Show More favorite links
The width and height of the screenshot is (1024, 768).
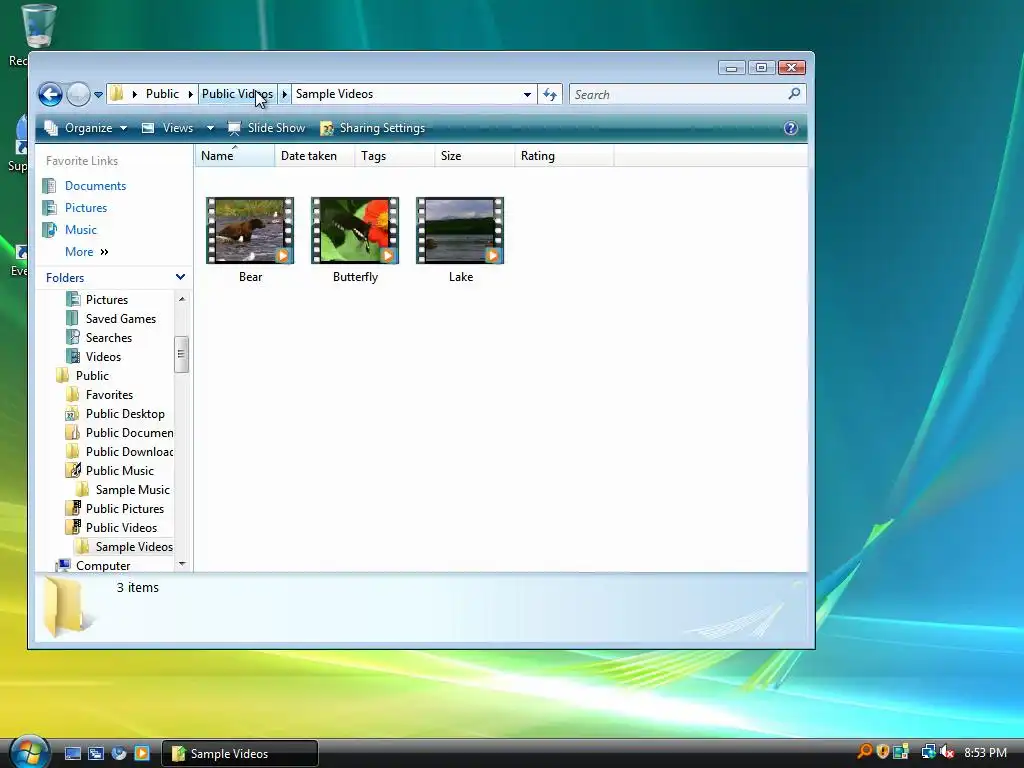86,251
